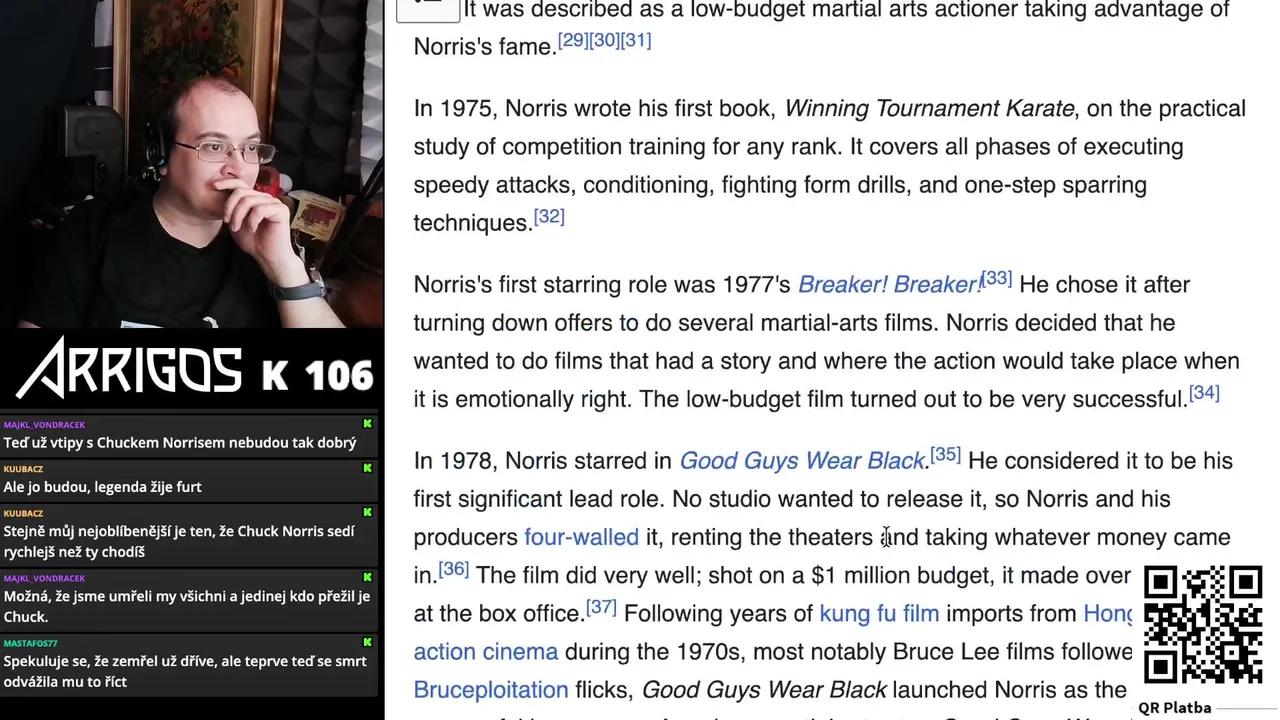Open the 'Bruceploitation' link

[490, 690]
